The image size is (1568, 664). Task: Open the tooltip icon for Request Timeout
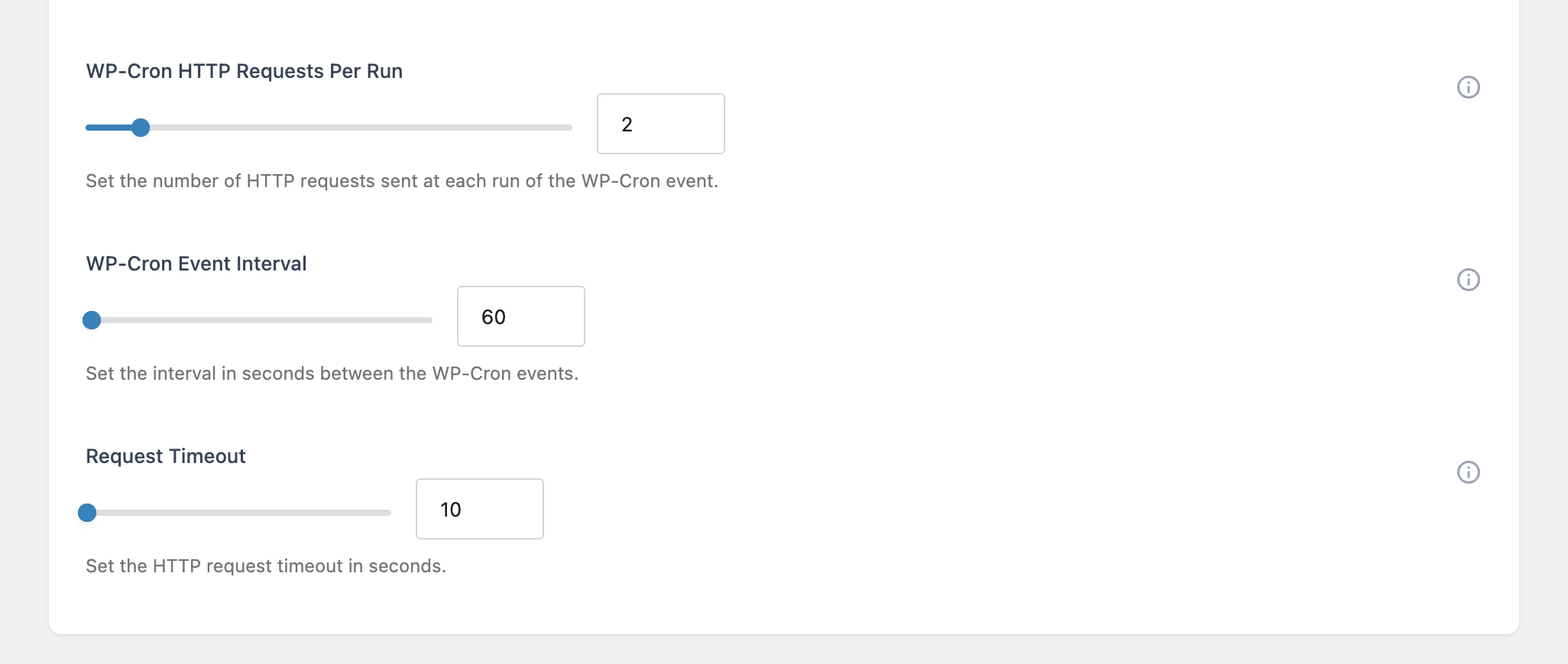point(1469,472)
